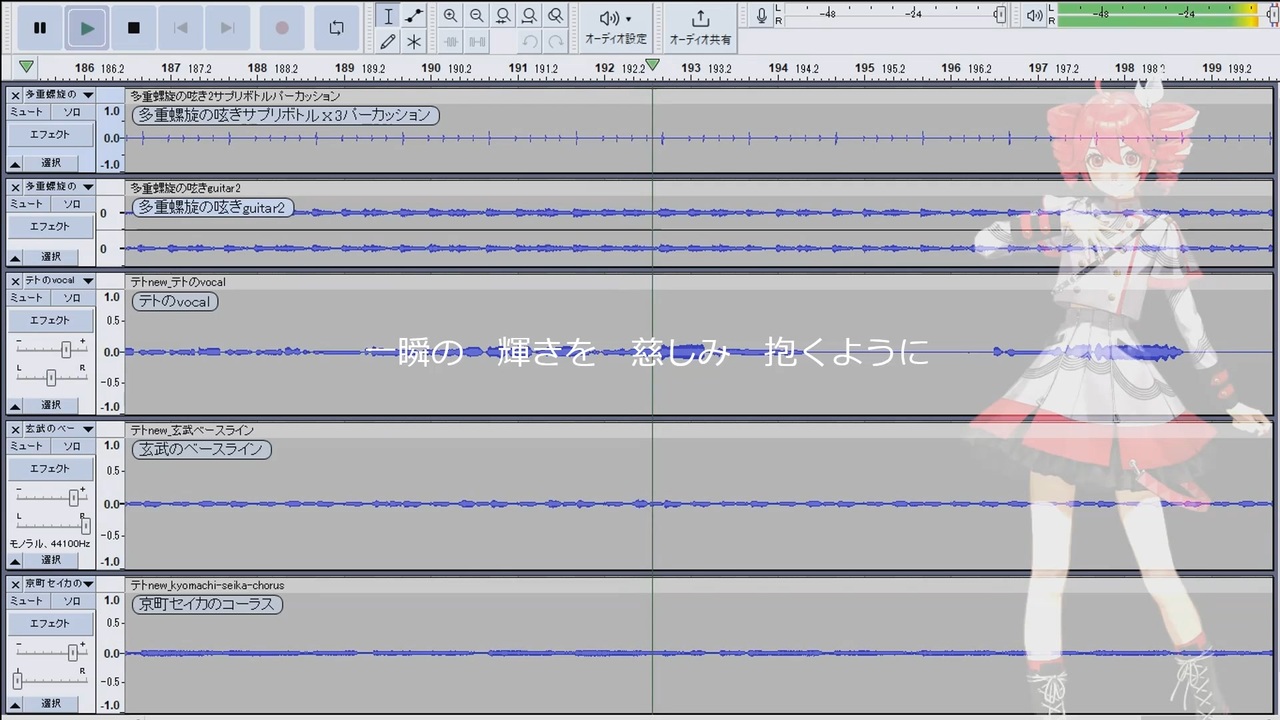Click the Zoom In magnifier icon
Image resolution: width=1280 pixels, height=720 pixels.
tap(451, 15)
